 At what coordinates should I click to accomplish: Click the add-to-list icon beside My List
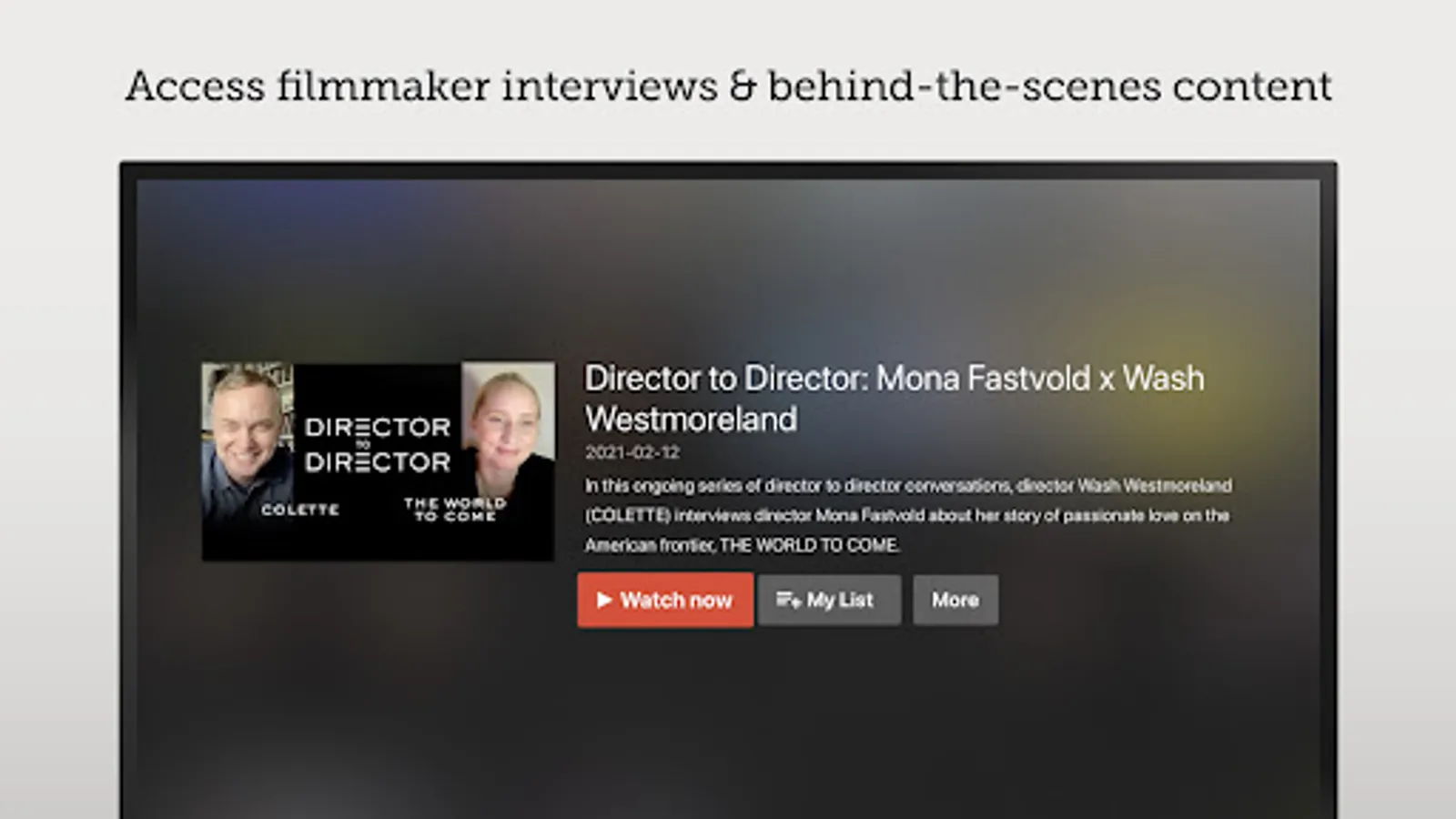coord(788,600)
